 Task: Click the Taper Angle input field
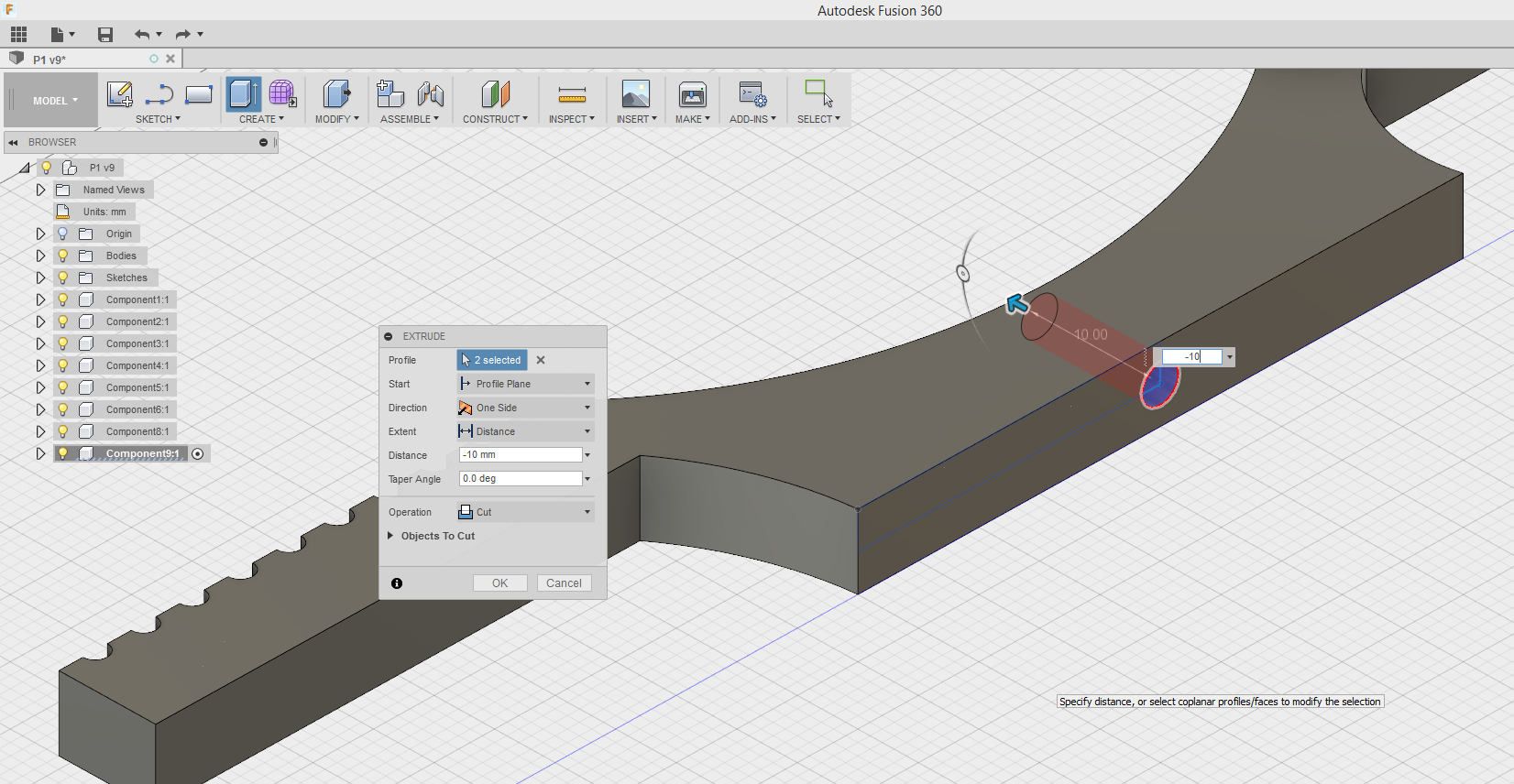point(521,479)
